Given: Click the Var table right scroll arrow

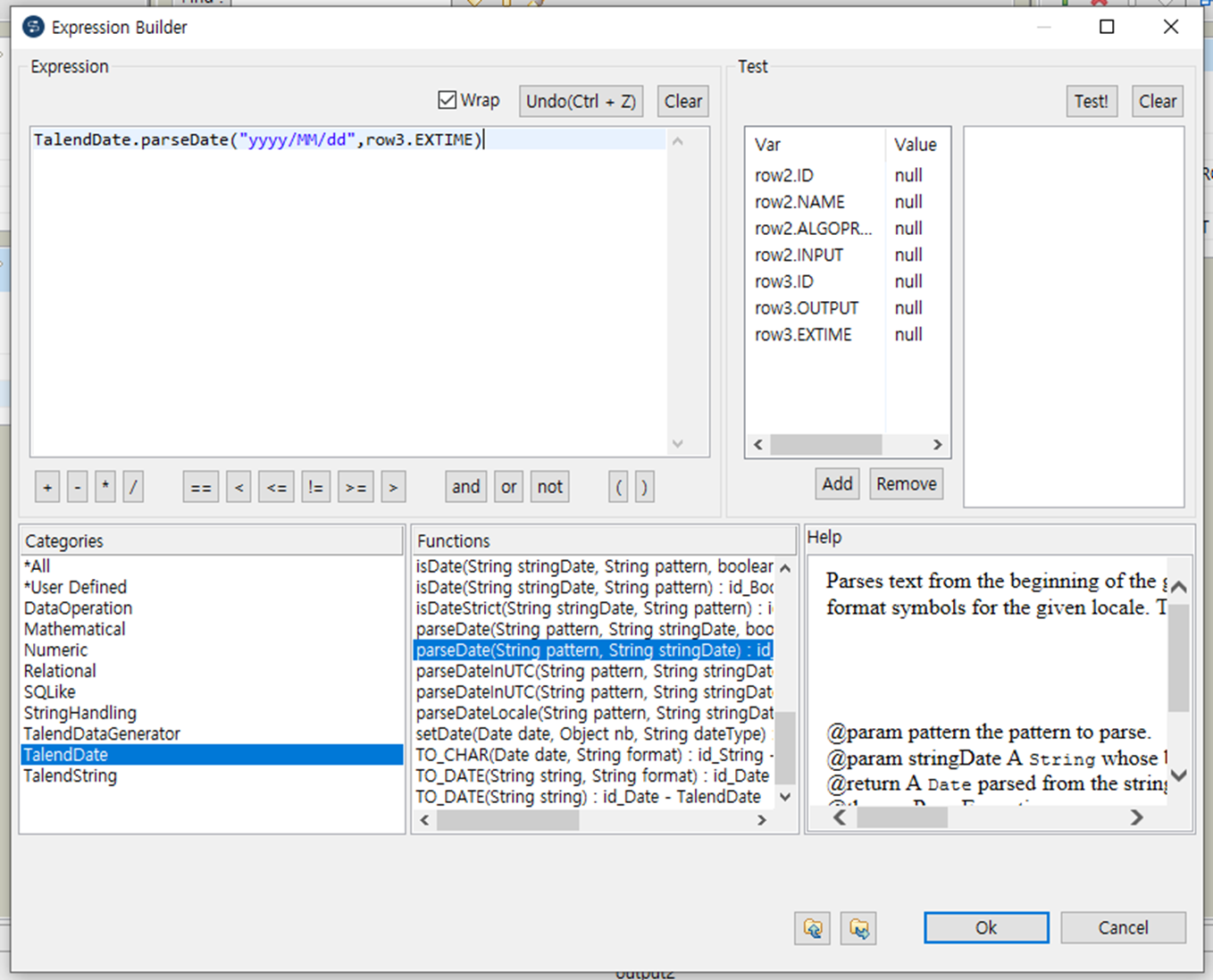Looking at the screenshot, I should 937,444.
